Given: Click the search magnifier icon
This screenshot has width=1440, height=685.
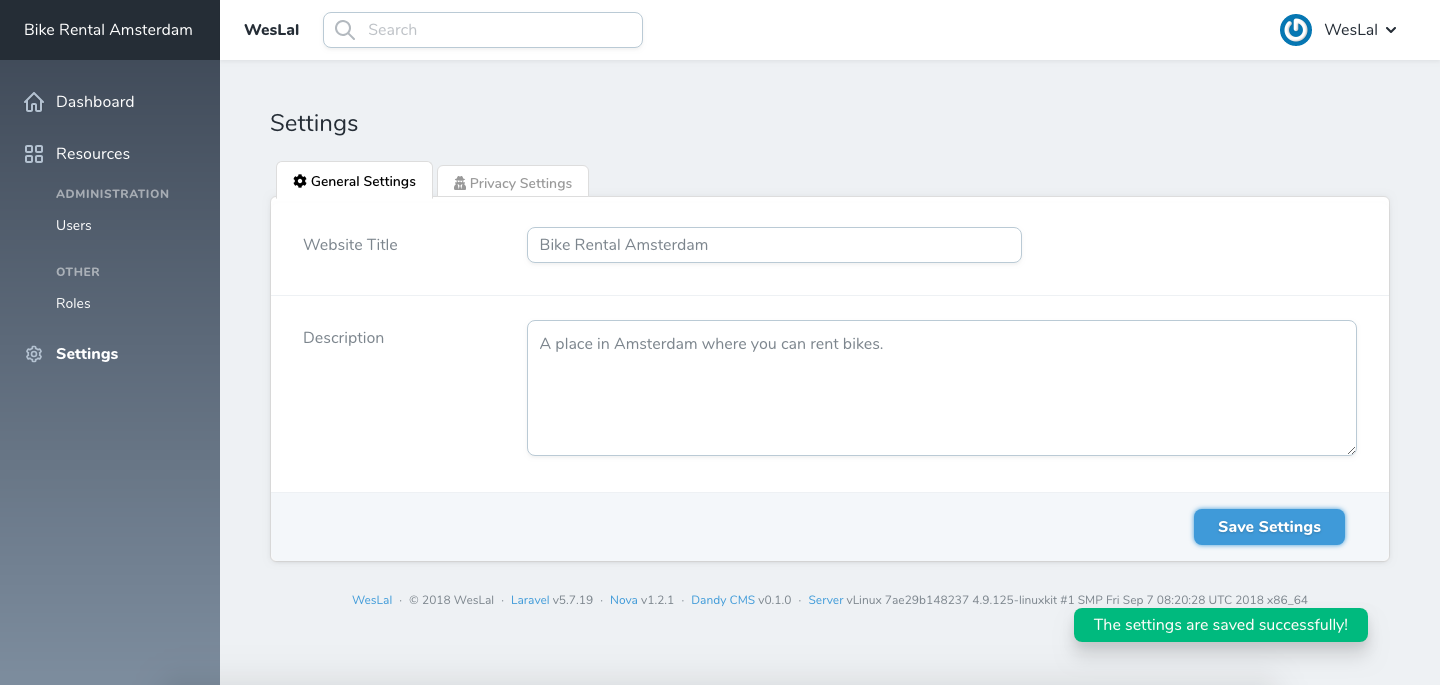Looking at the screenshot, I should pos(345,30).
